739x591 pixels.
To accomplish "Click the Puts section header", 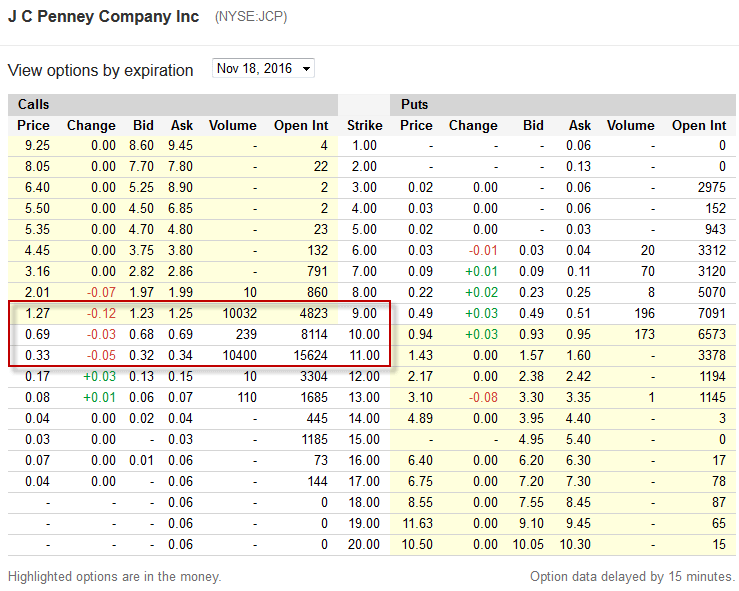I will click(x=414, y=105).
